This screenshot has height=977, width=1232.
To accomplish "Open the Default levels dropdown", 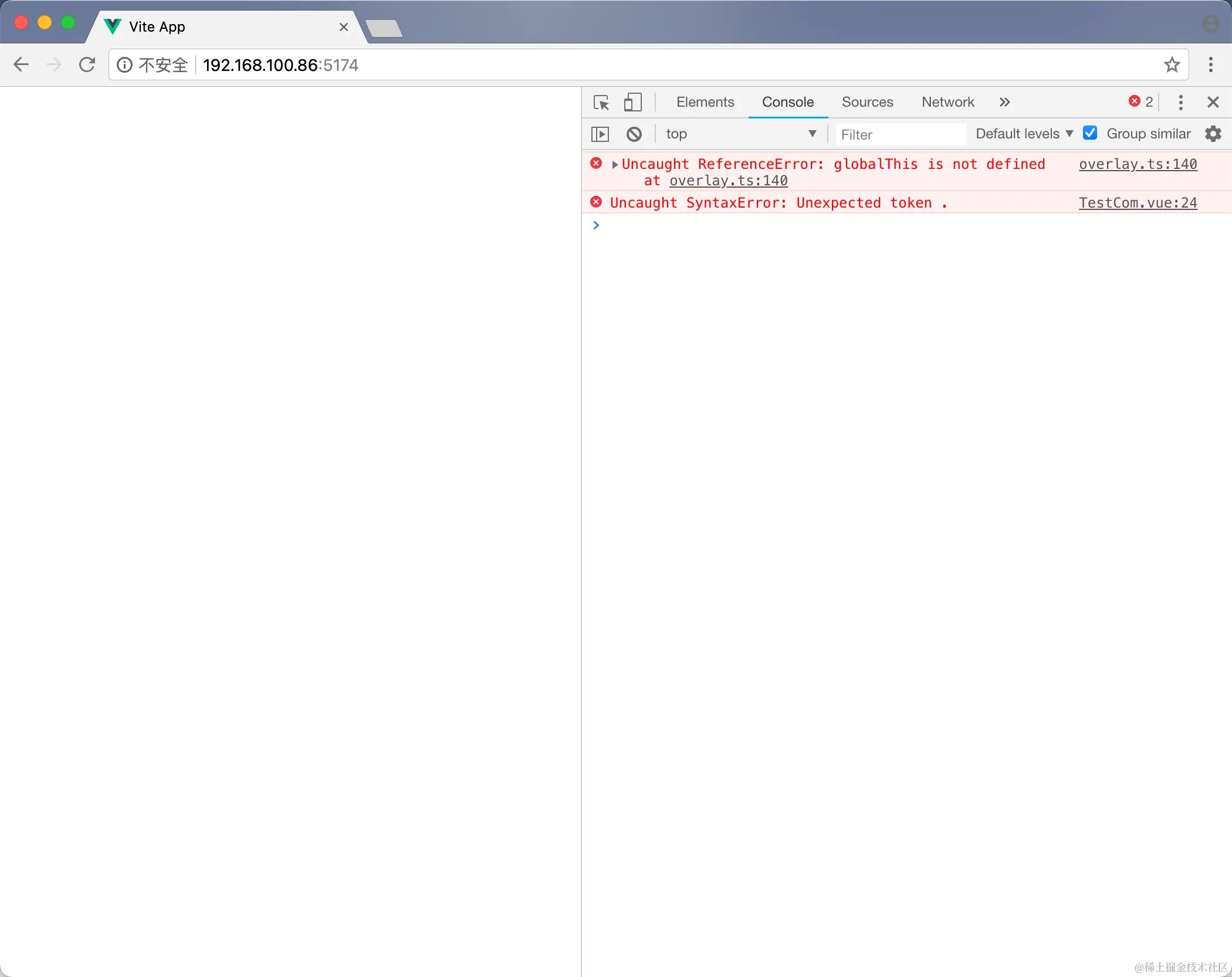I will 1024,134.
